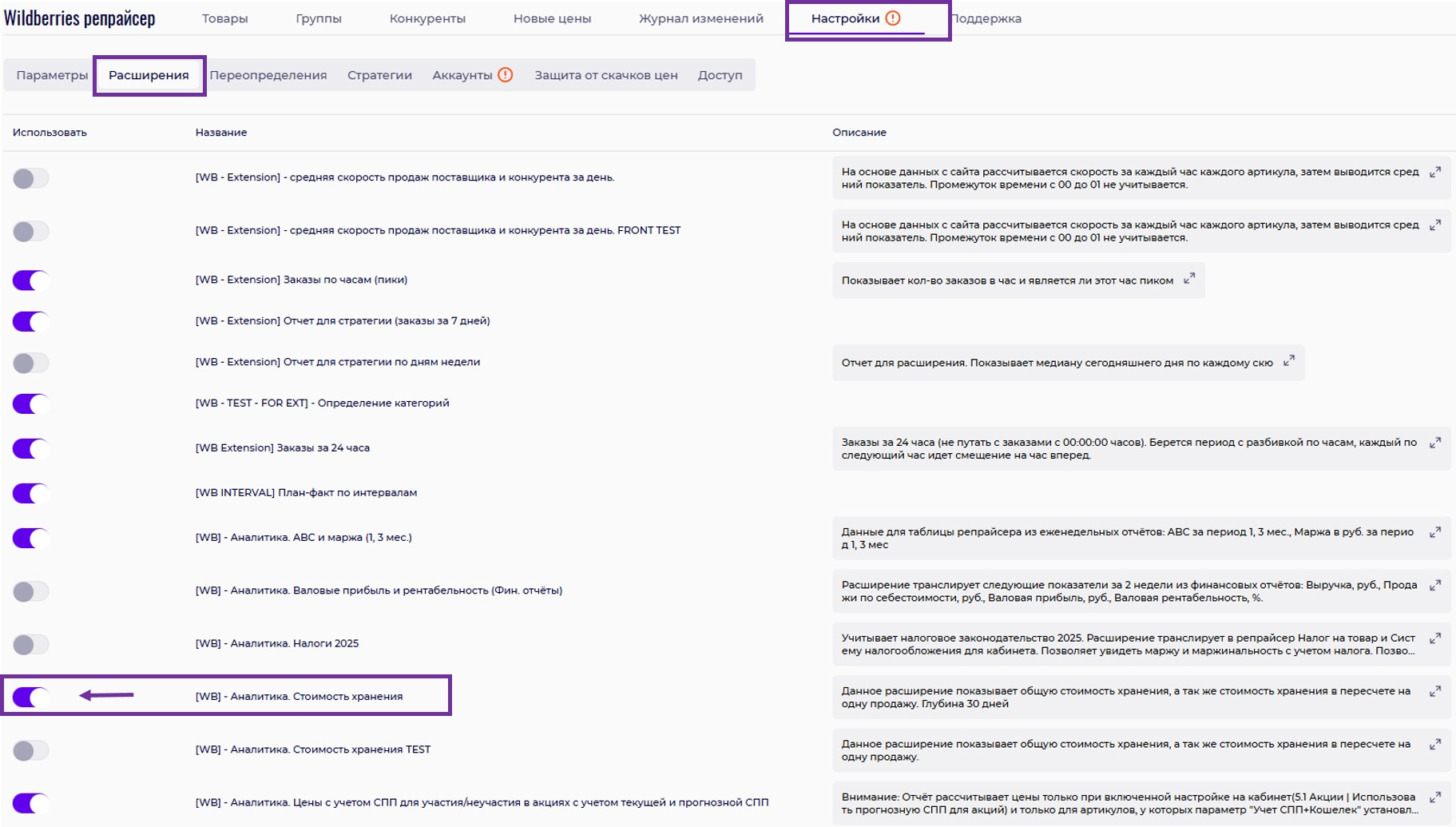Enable Валовые прибыль и рентабельность toggle
Screen dimensions: 1456x827
(31, 591)
